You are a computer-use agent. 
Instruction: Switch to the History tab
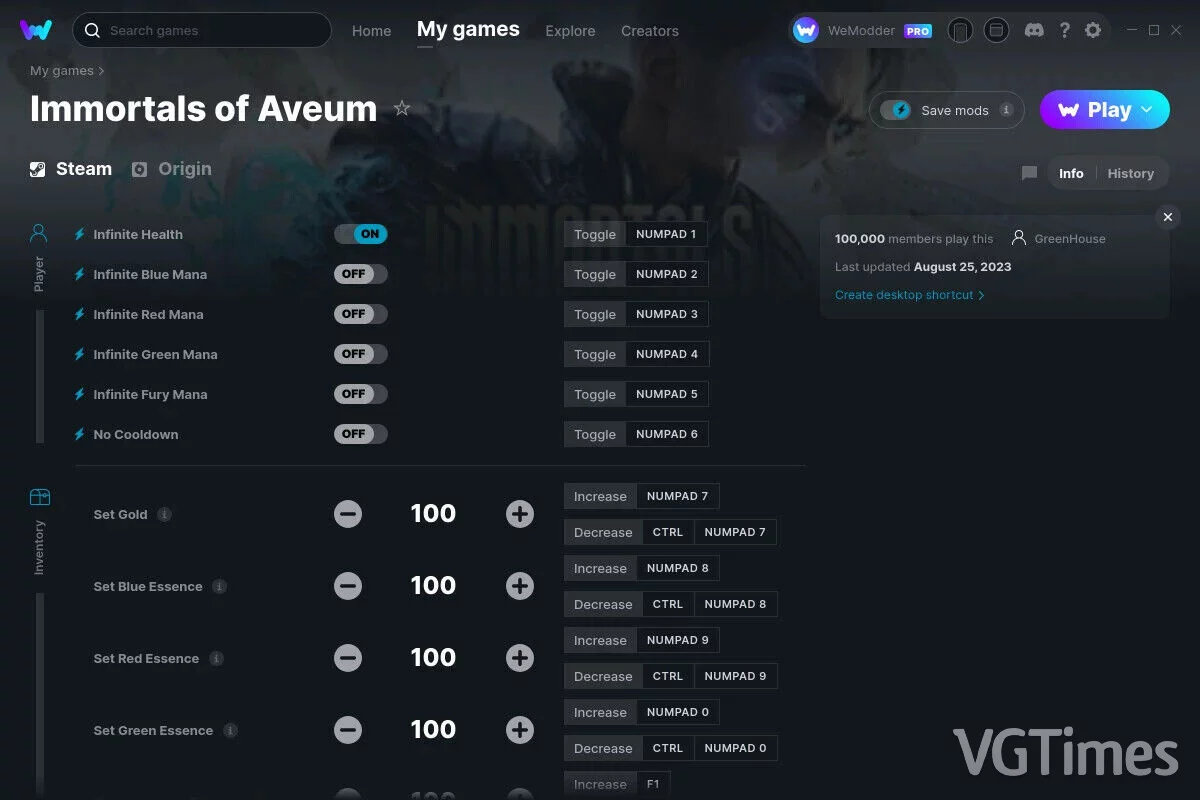[1131, 173]
